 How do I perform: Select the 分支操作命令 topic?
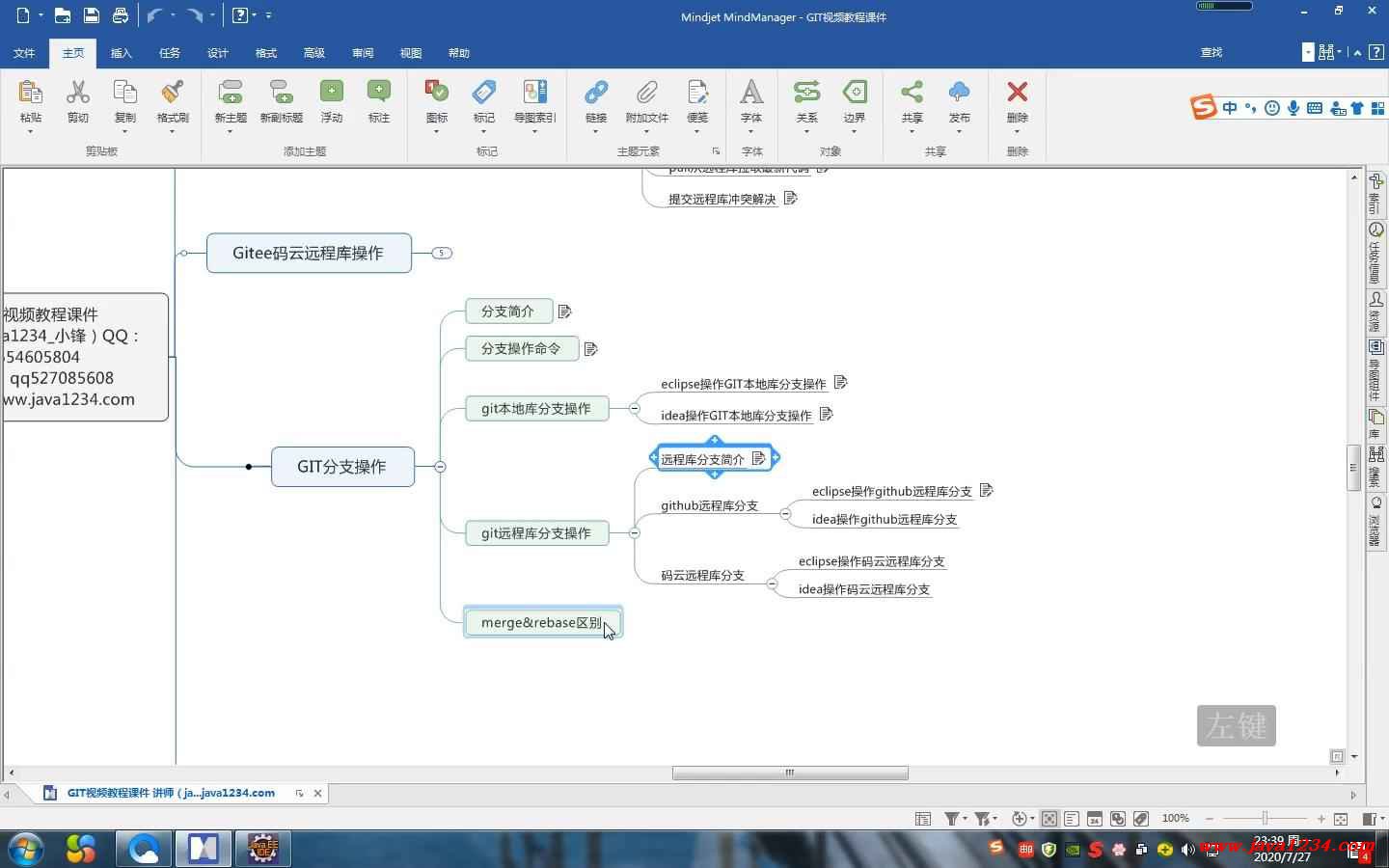tap(521, 349)
